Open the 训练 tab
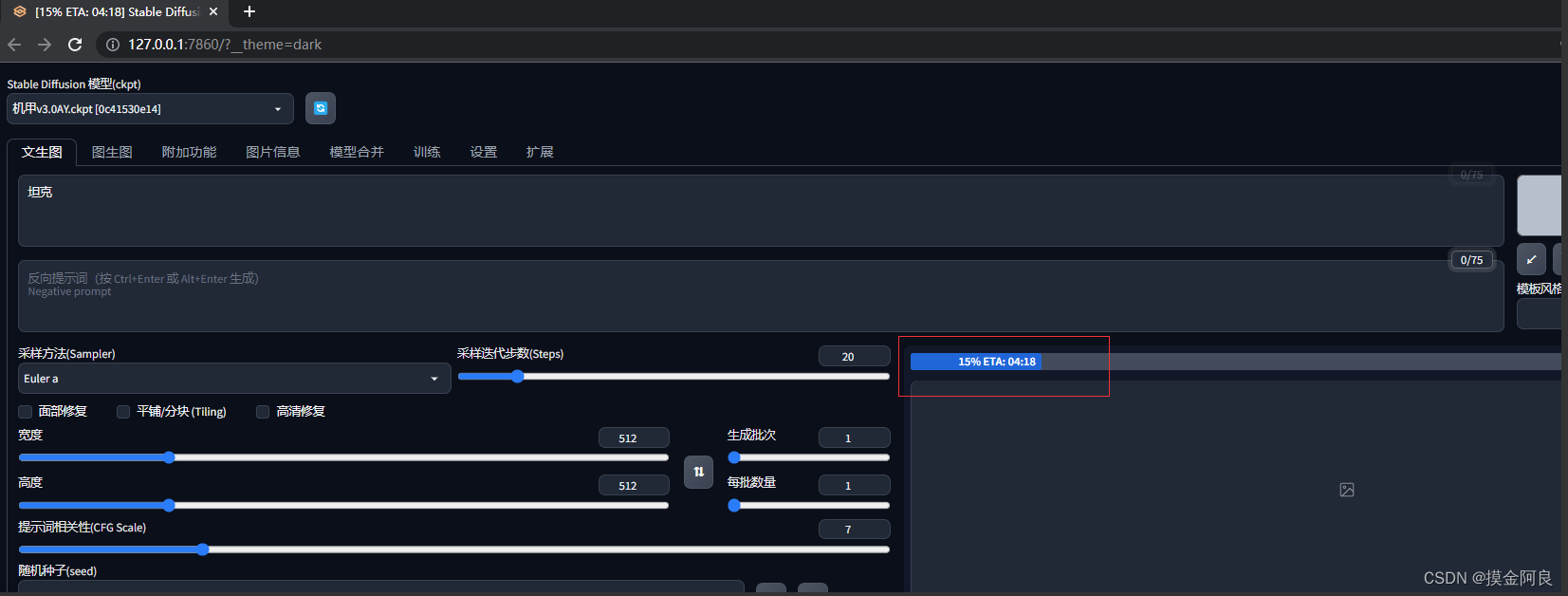The width and height of the screenshot is (1568, 596). click(x=427, y=152)
